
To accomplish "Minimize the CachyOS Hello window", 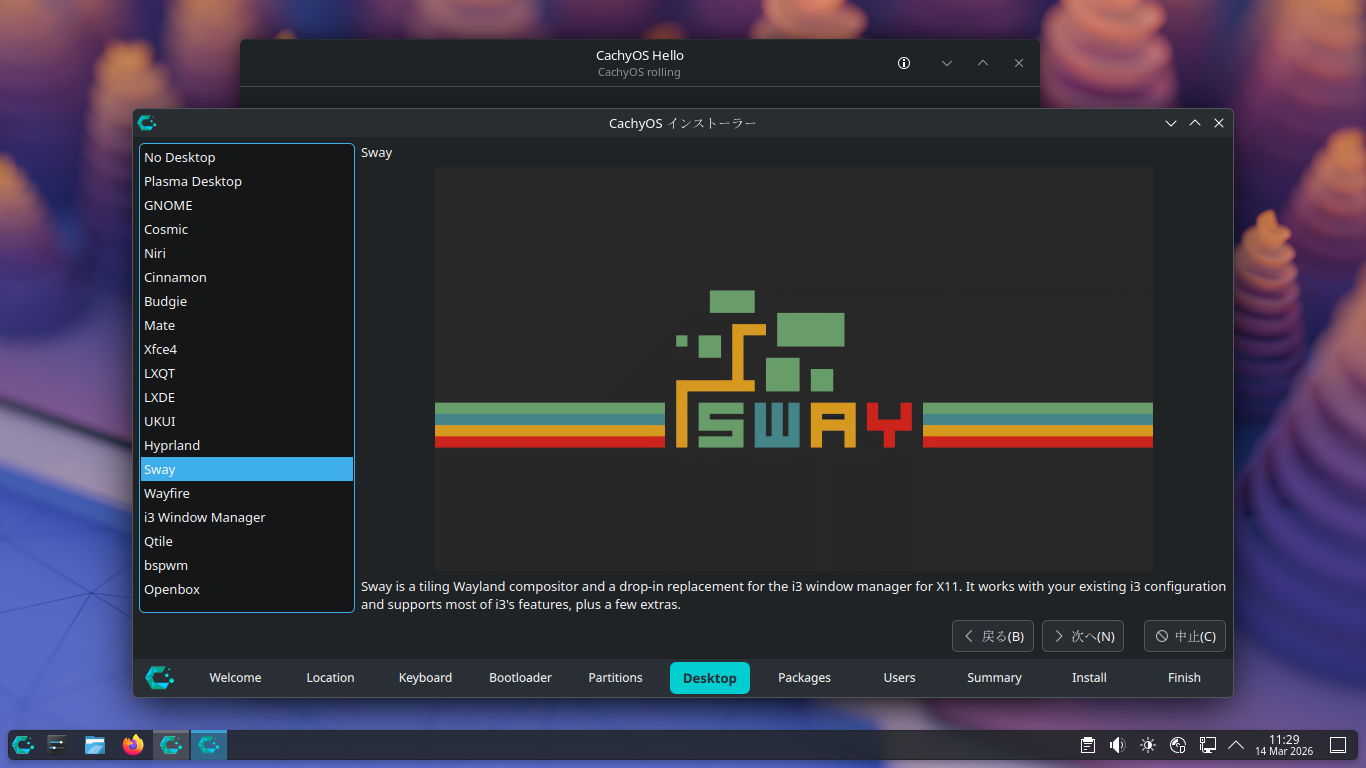I will click(947, 63).
